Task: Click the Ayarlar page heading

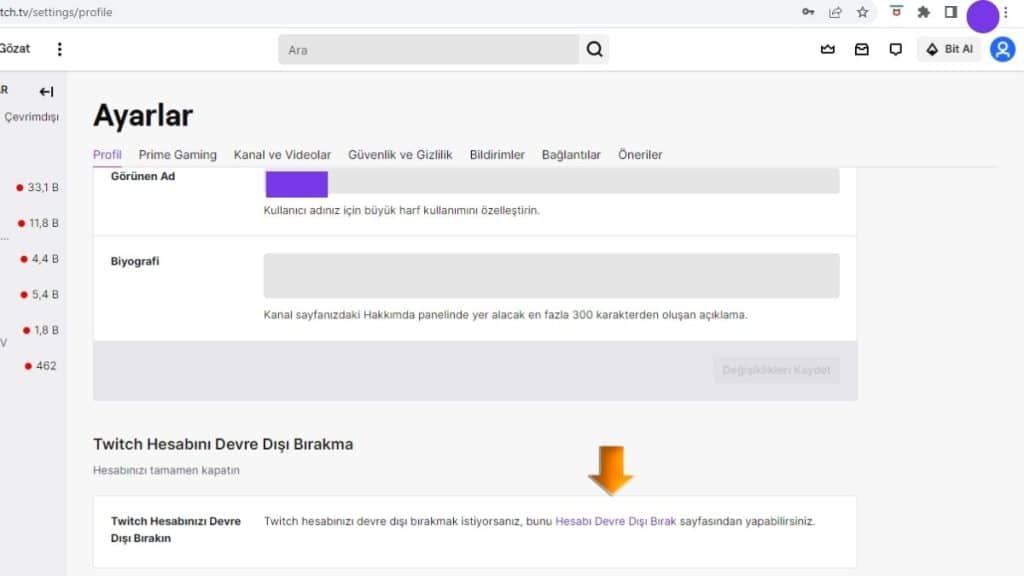Action: (x=143, y=116)
